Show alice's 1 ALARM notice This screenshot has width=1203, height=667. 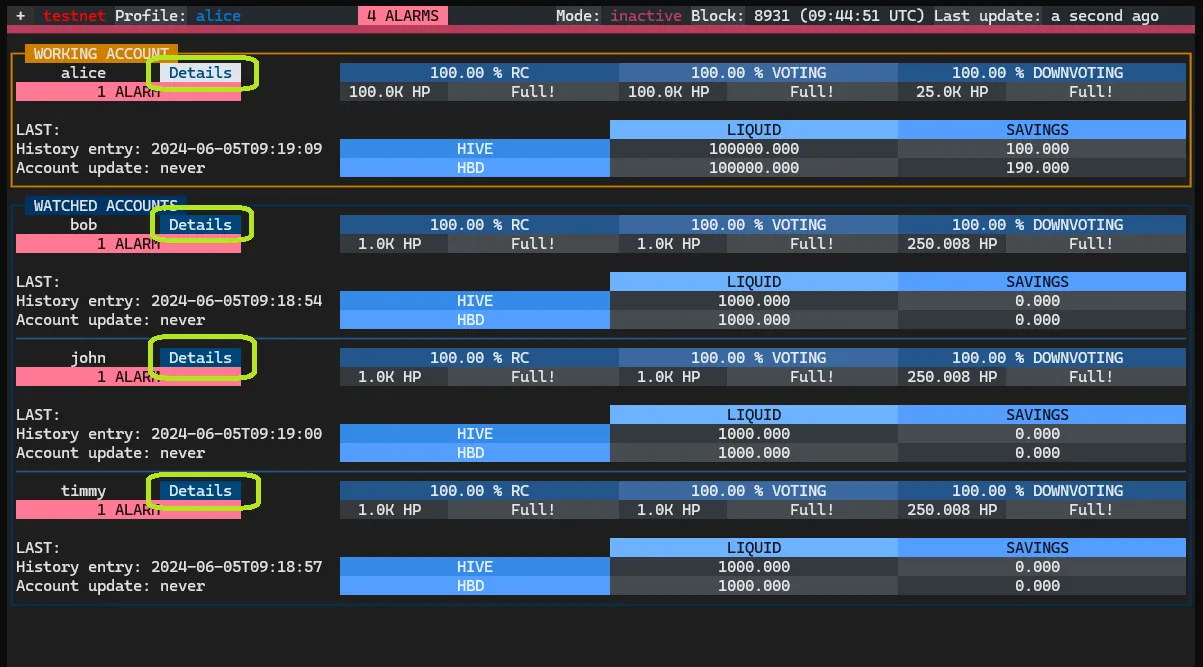(128, 92)
